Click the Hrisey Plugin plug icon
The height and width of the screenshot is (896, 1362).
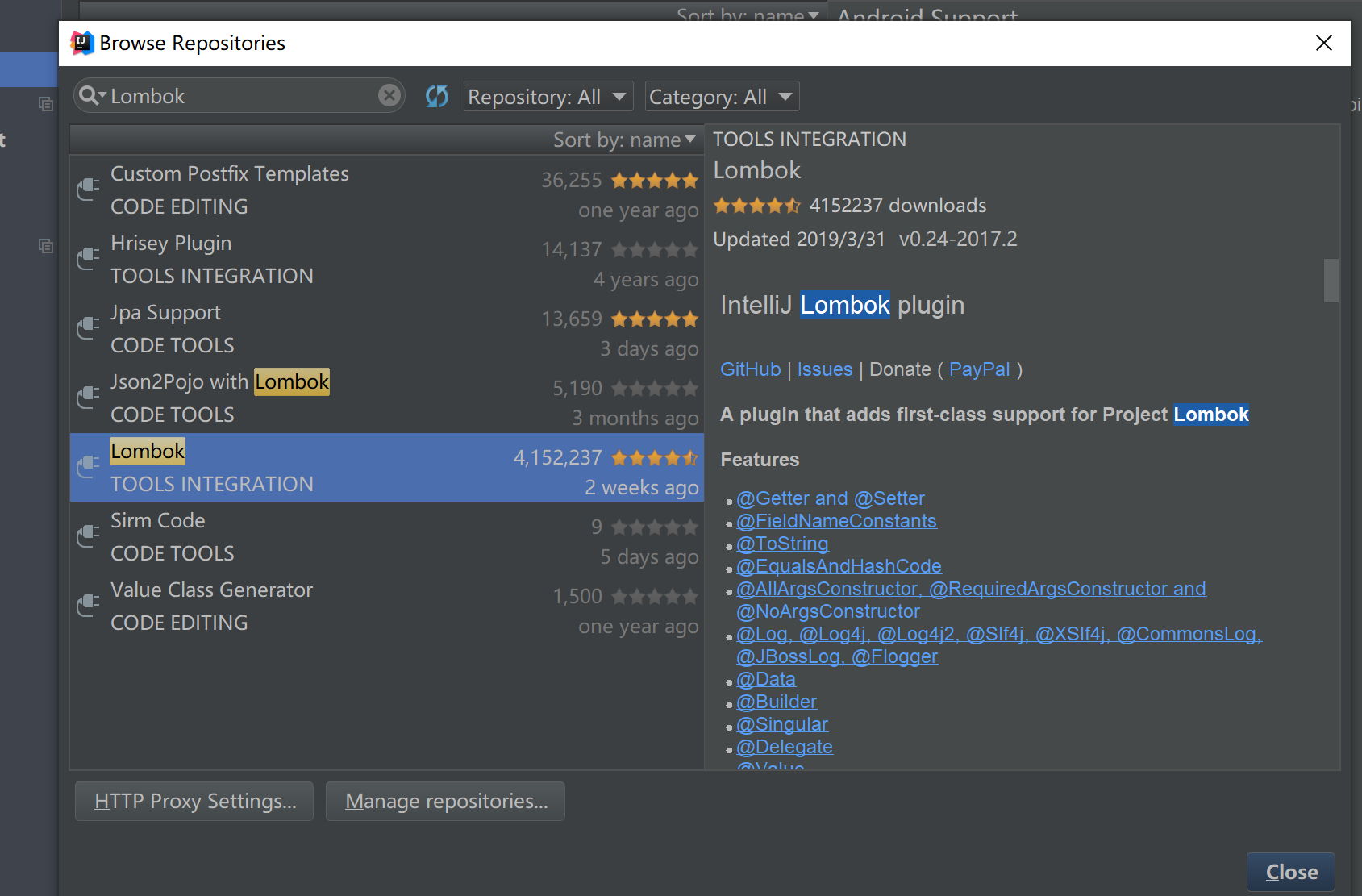tap(88, 259)
